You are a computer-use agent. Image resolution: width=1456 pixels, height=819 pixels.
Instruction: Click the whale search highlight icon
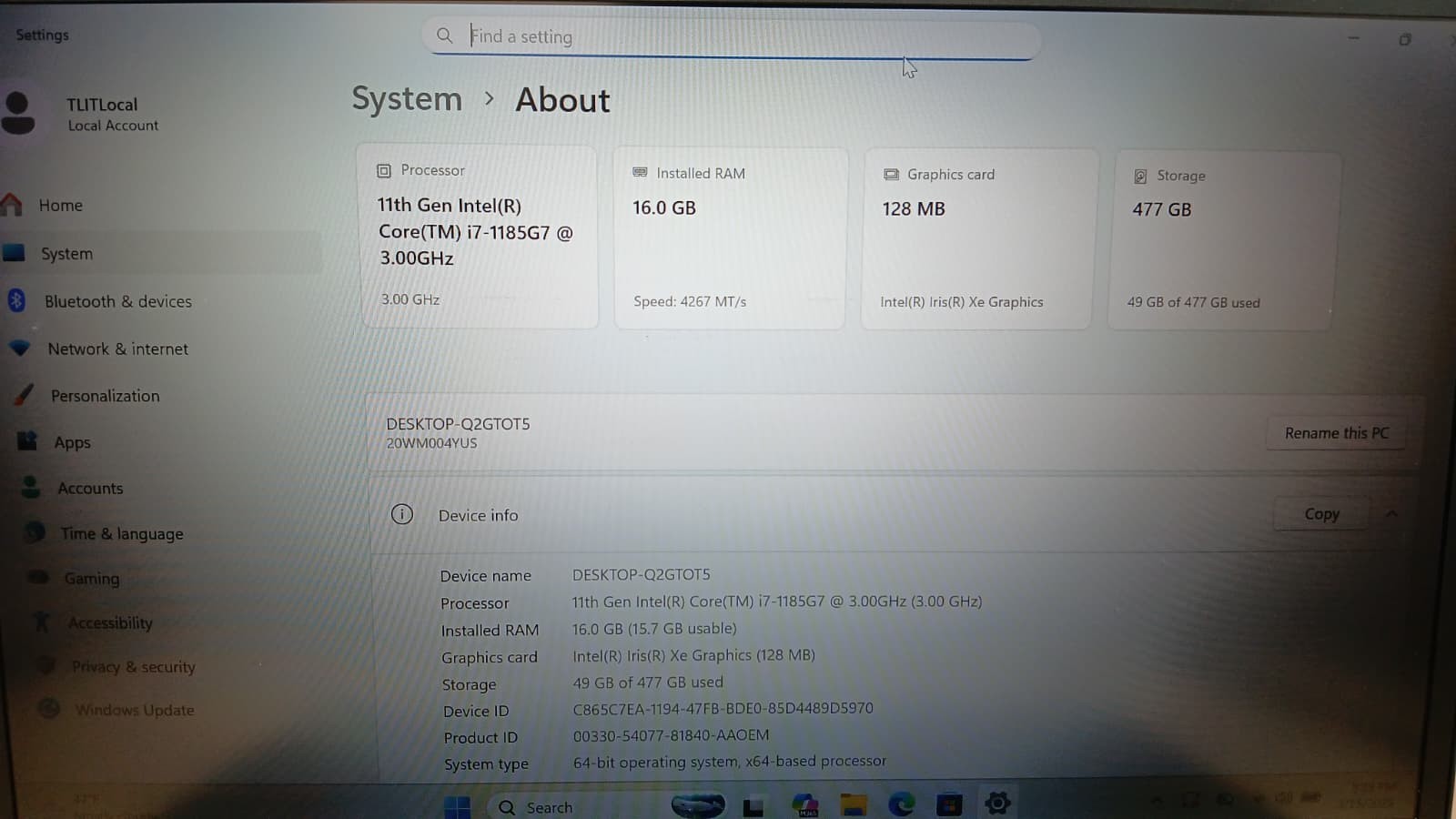coord(698,805)
